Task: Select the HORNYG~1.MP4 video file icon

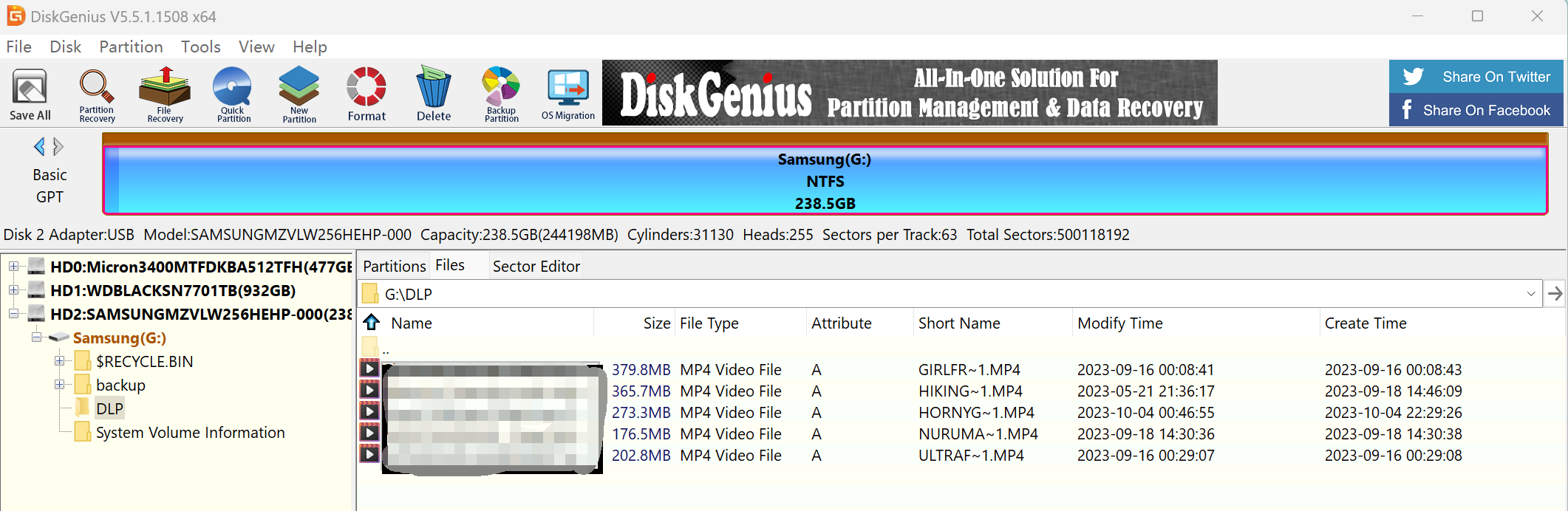Action: point(369,411)
